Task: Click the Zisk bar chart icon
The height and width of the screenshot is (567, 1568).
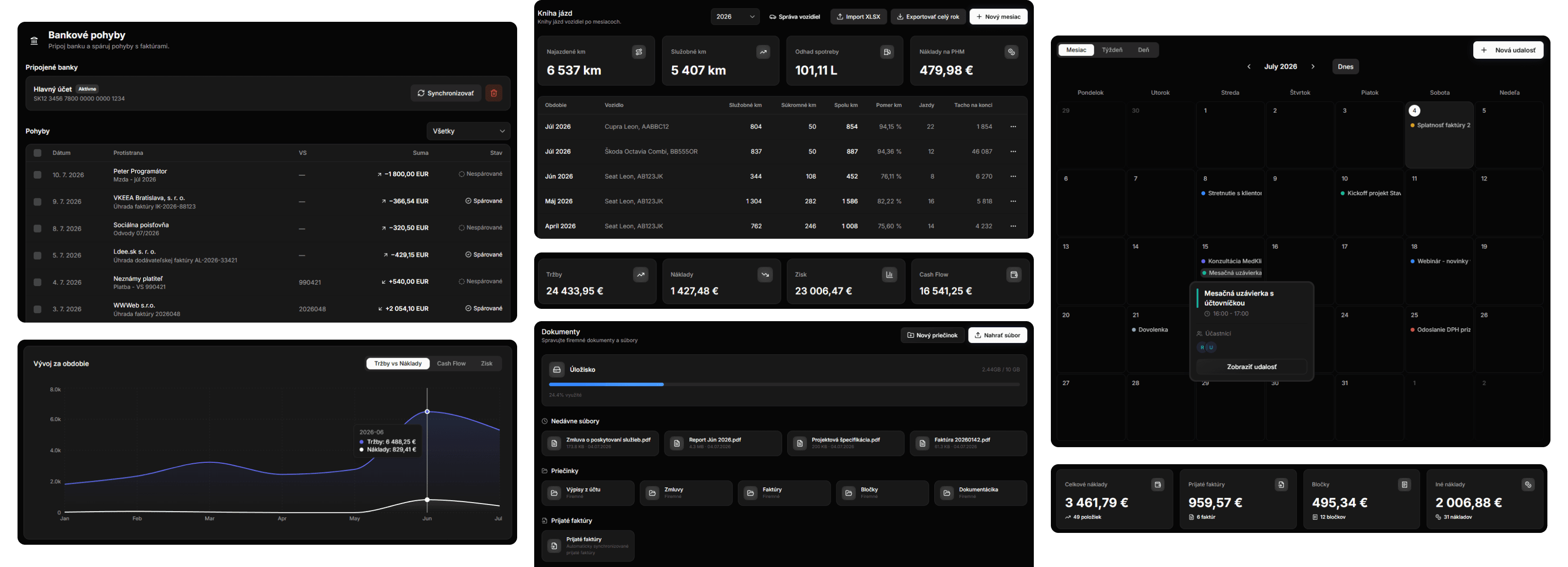Action: [x=889, y=275]
